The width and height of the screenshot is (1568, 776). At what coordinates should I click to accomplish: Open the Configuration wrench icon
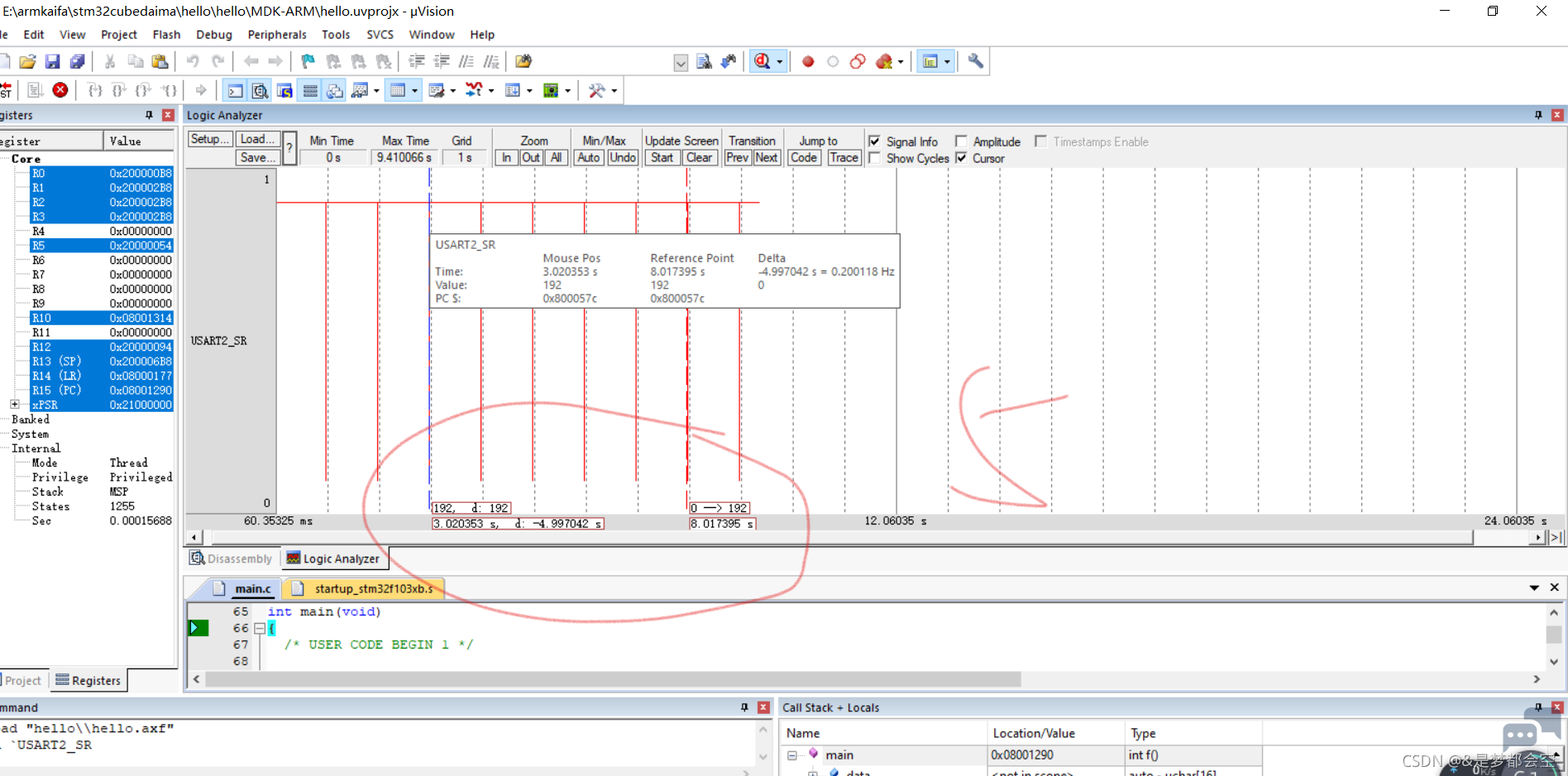(x=976, y=61)
